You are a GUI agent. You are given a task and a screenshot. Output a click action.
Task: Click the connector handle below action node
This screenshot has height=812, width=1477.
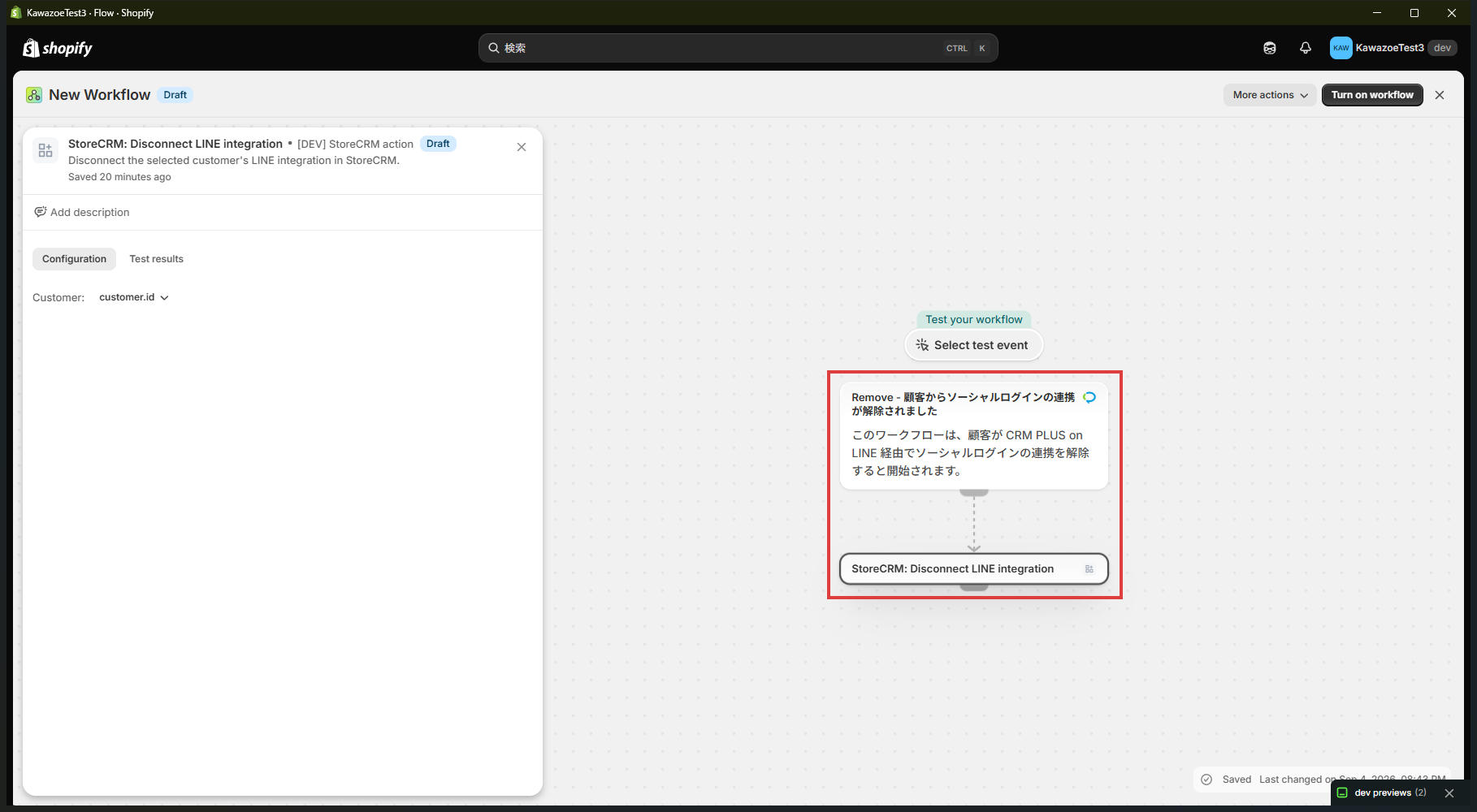(x=974, y=587)
